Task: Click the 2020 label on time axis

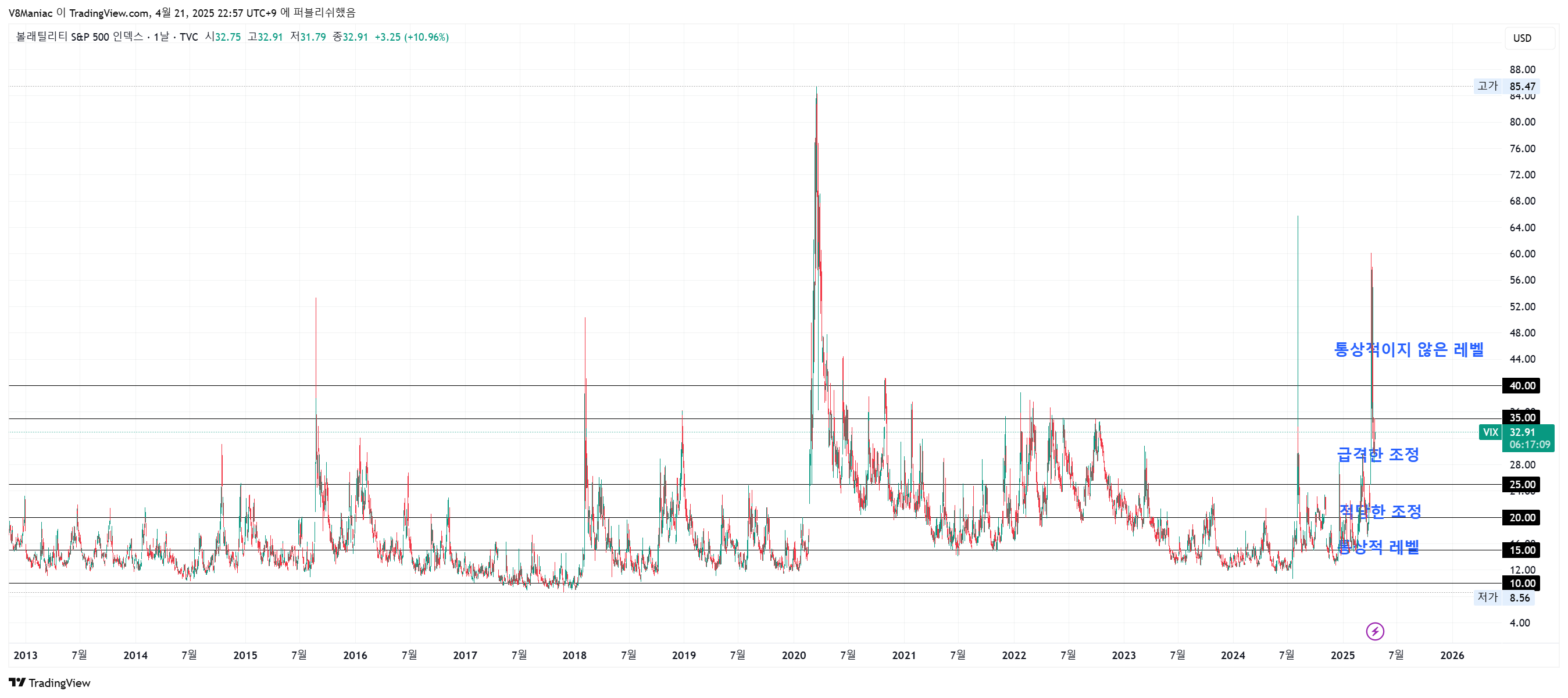Action: pyautogui.click(x=793, y=656)
